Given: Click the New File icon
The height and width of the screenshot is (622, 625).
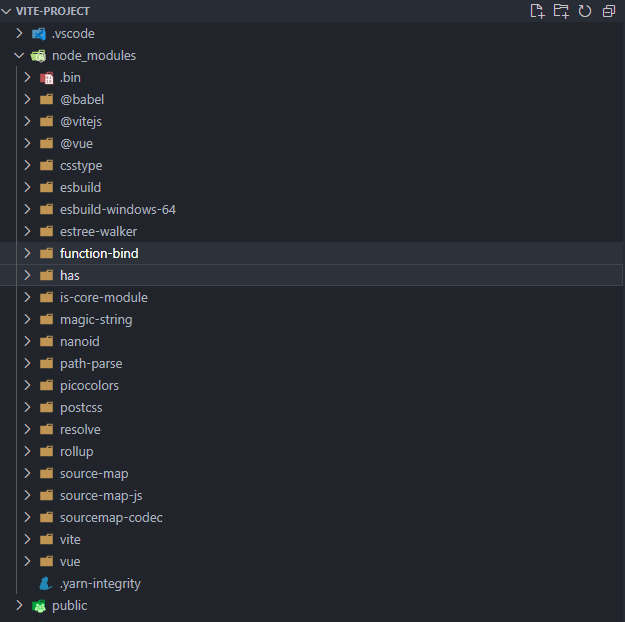Looking at the screenshot, I should 537,11.
